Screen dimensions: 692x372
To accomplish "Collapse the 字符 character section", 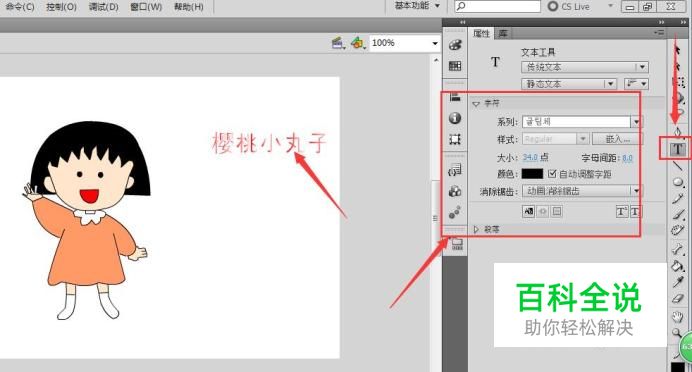I will tap(476, 104).
